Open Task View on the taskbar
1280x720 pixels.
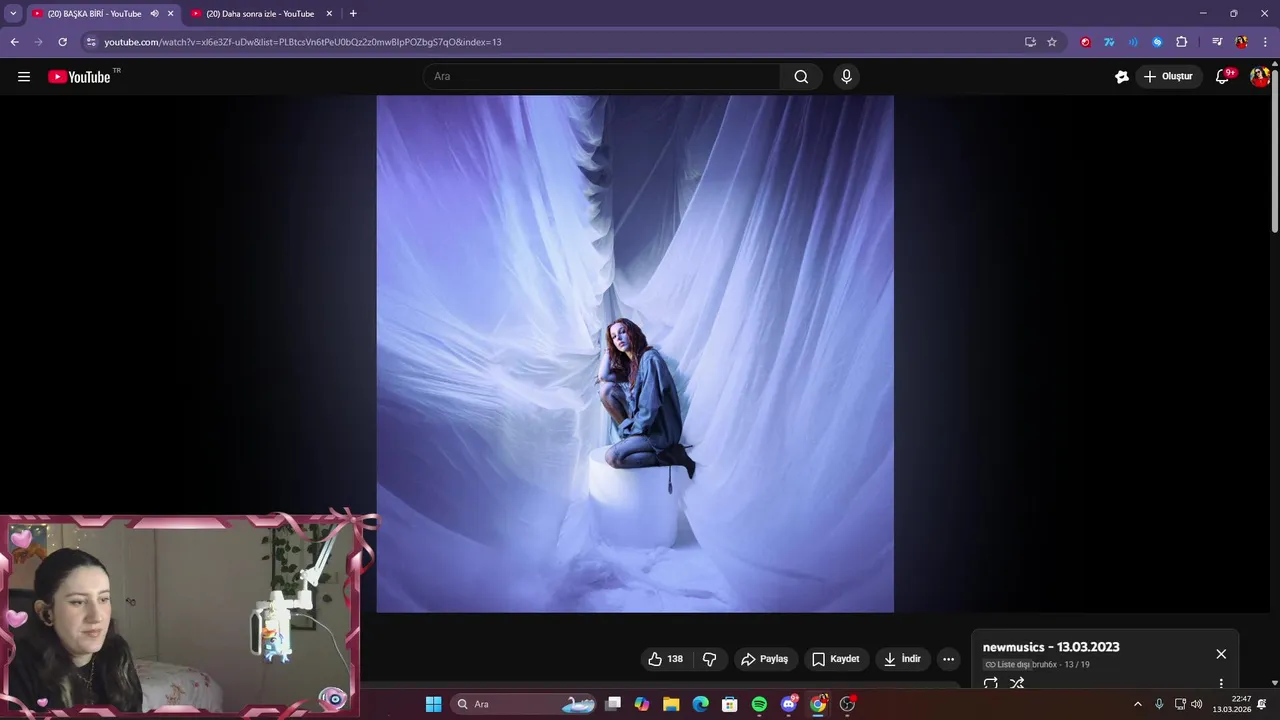[613, 704]
